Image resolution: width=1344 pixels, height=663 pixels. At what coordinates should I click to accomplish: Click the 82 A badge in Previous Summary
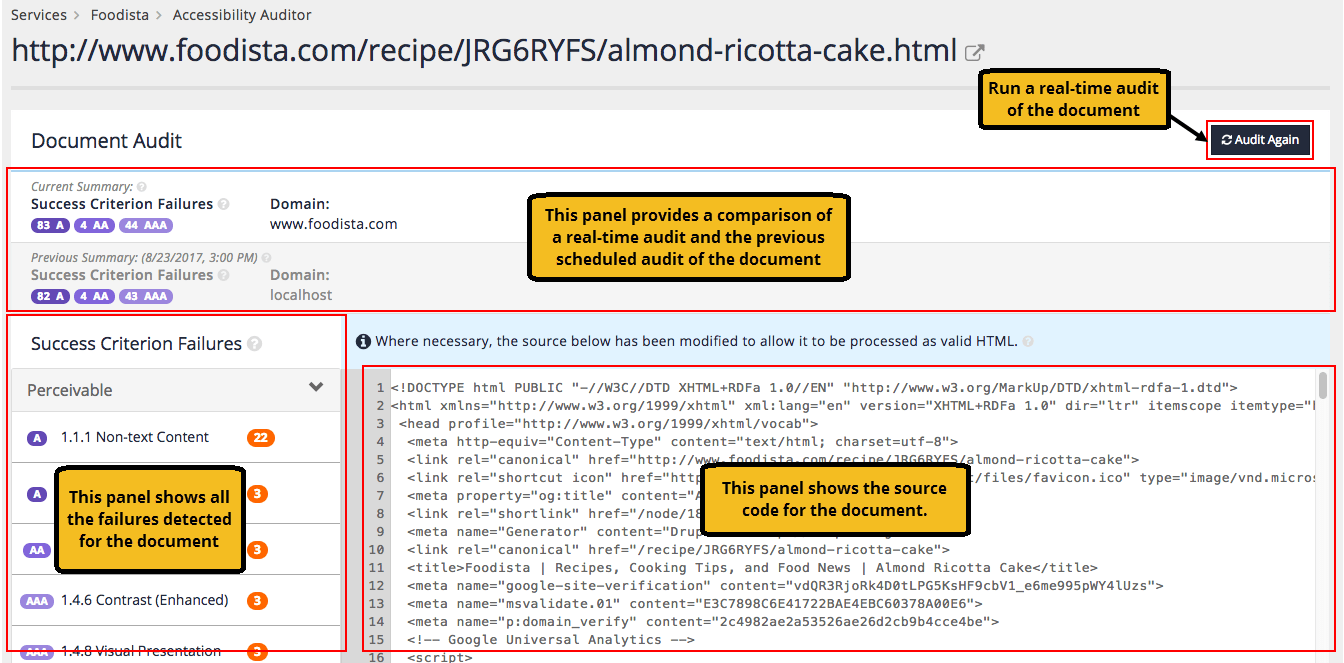pos(50,296)
